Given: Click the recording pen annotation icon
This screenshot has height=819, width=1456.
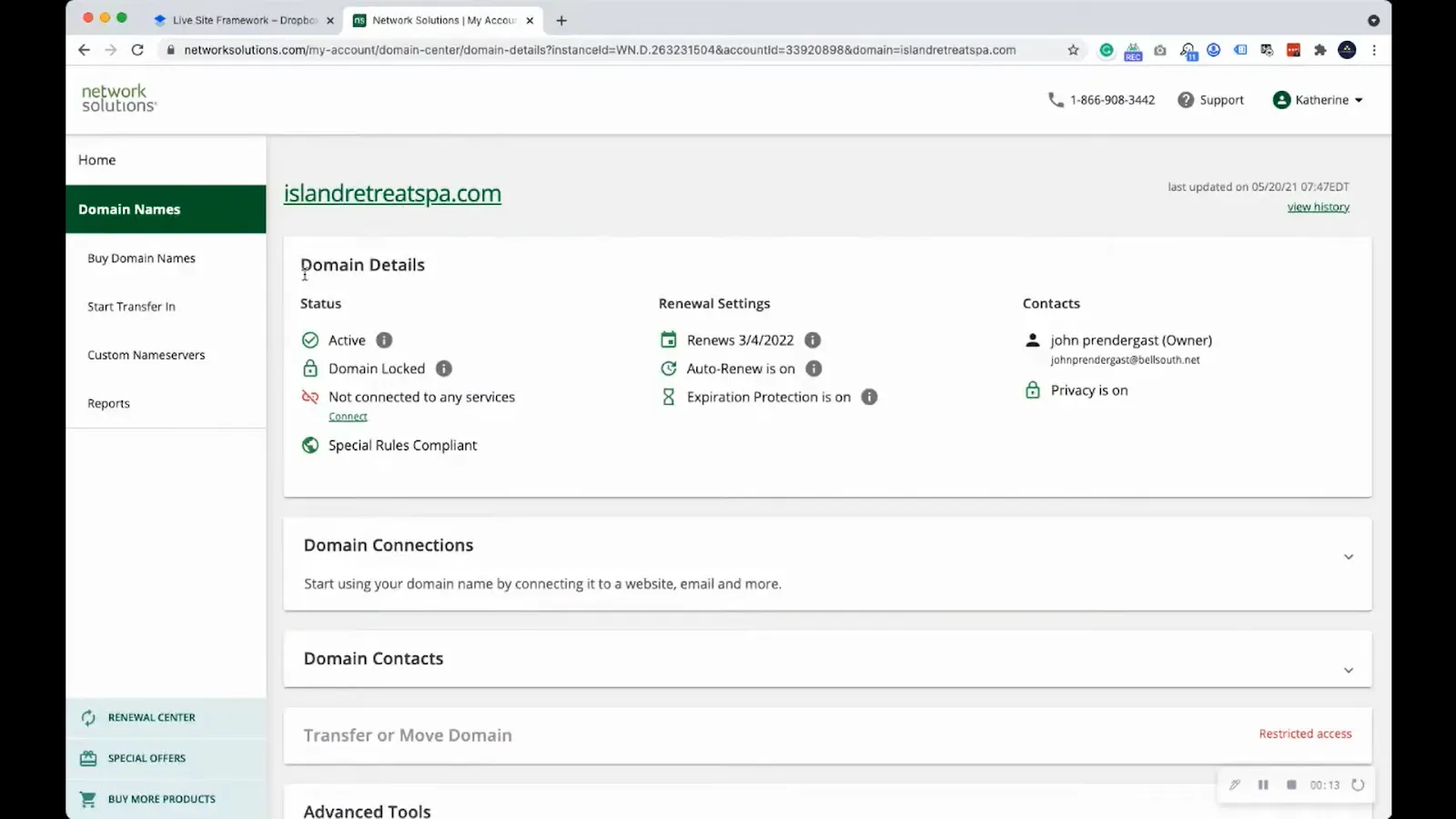Looking at the screenshot, I should click(1235, 784).
